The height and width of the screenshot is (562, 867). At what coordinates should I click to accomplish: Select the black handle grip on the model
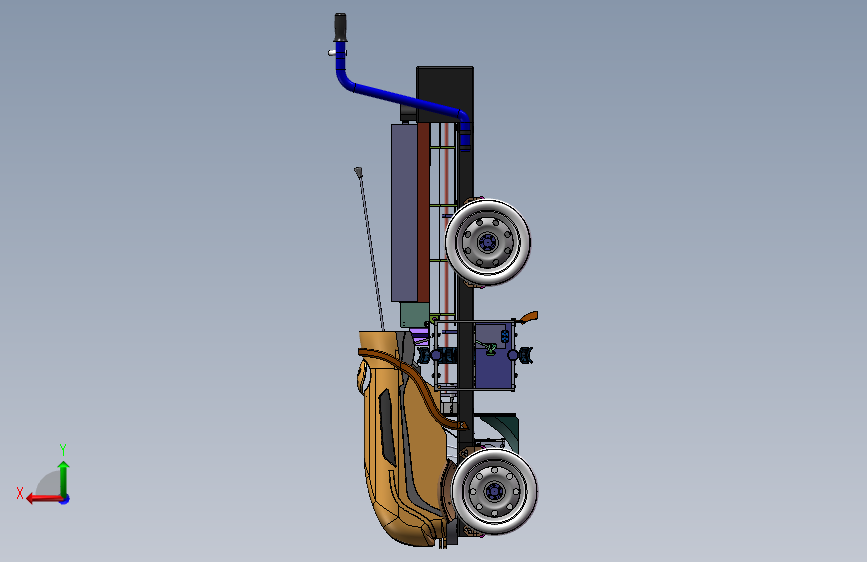pos(340,27)
